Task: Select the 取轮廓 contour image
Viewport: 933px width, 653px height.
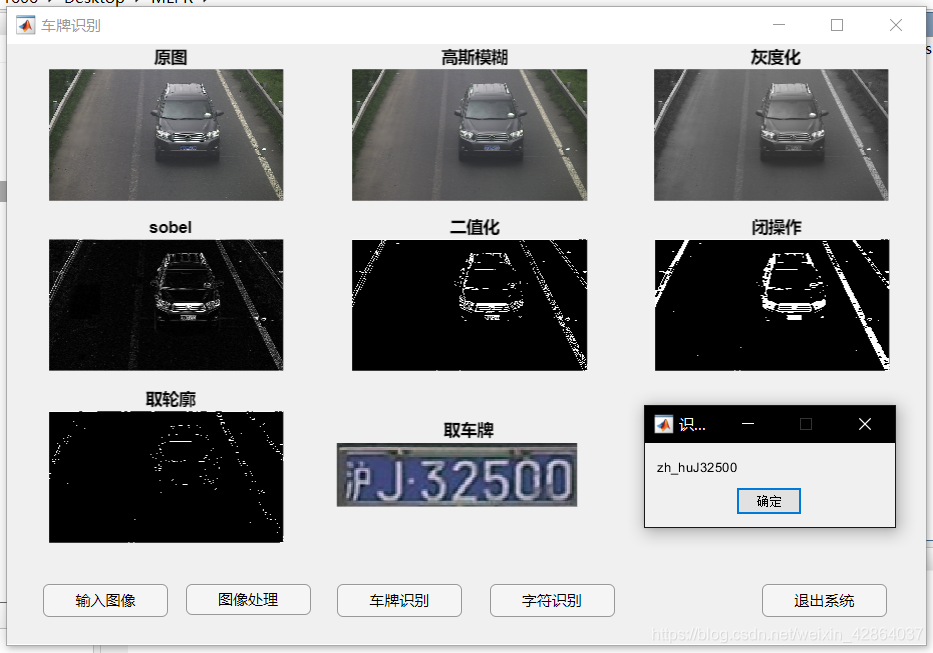Action: click(x=166, y=477)
